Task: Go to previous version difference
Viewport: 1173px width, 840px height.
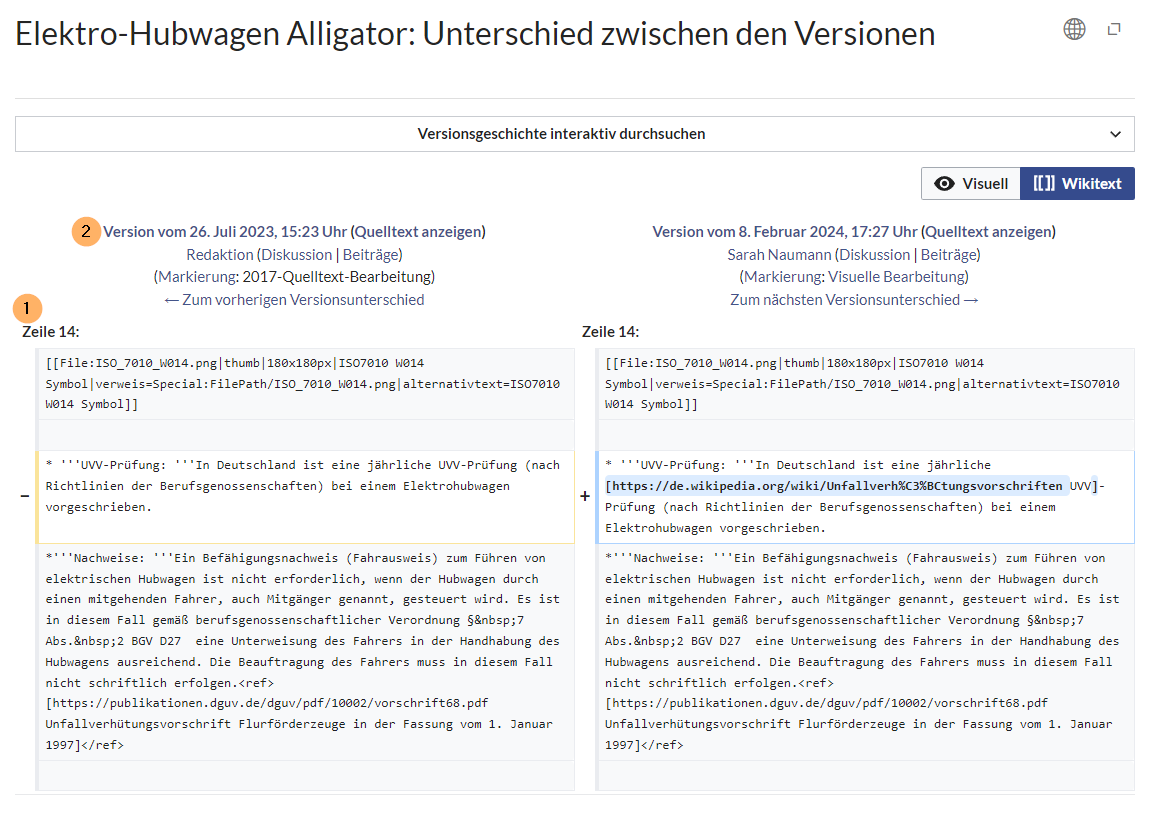Action: (x=294, y=300)
